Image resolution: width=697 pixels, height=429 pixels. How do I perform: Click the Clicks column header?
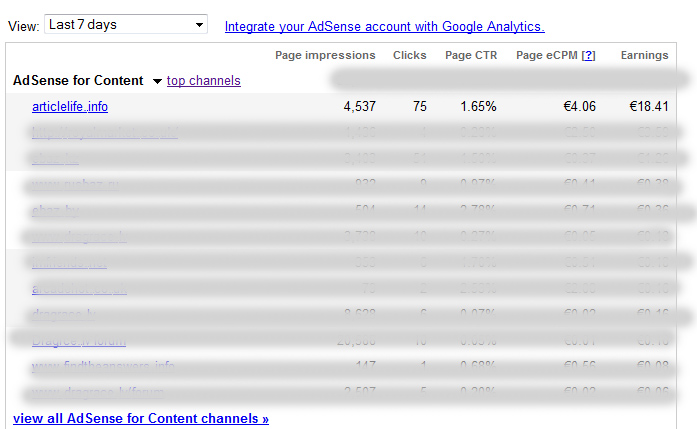(x=409, y=55)
